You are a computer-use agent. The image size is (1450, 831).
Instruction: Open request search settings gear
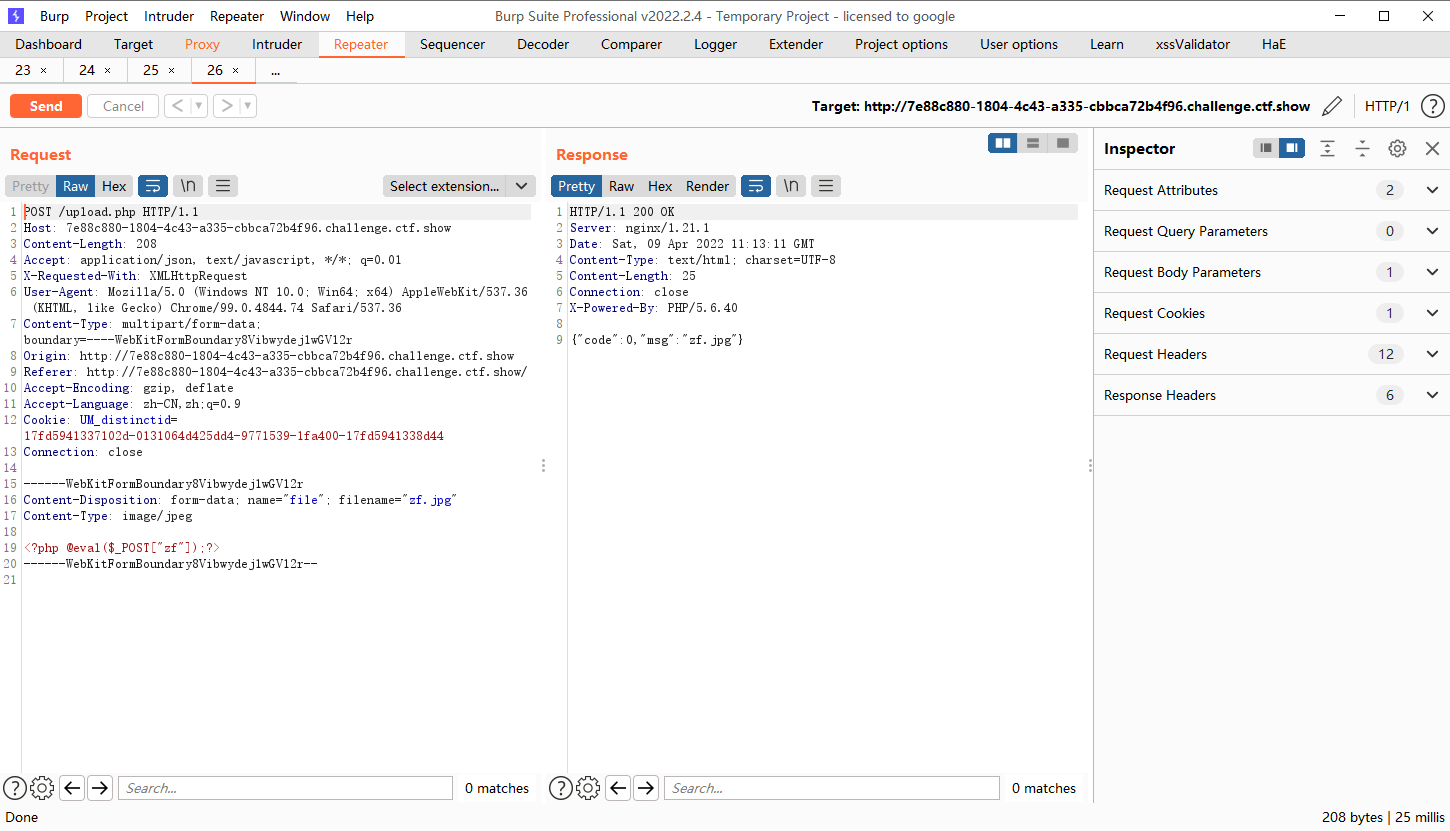coord(42,788)
